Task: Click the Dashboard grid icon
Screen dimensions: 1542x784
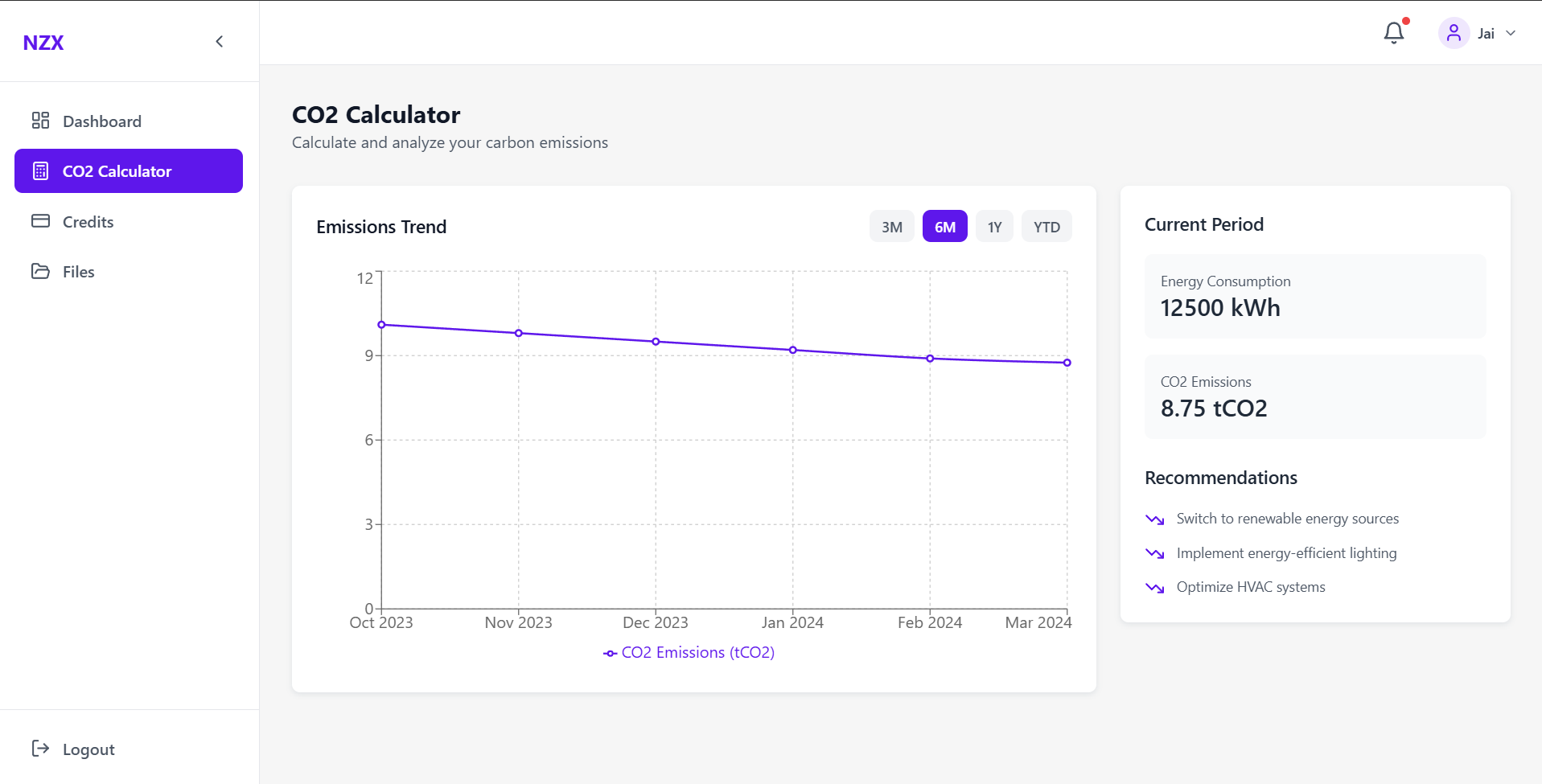Action: pos(40,121)
